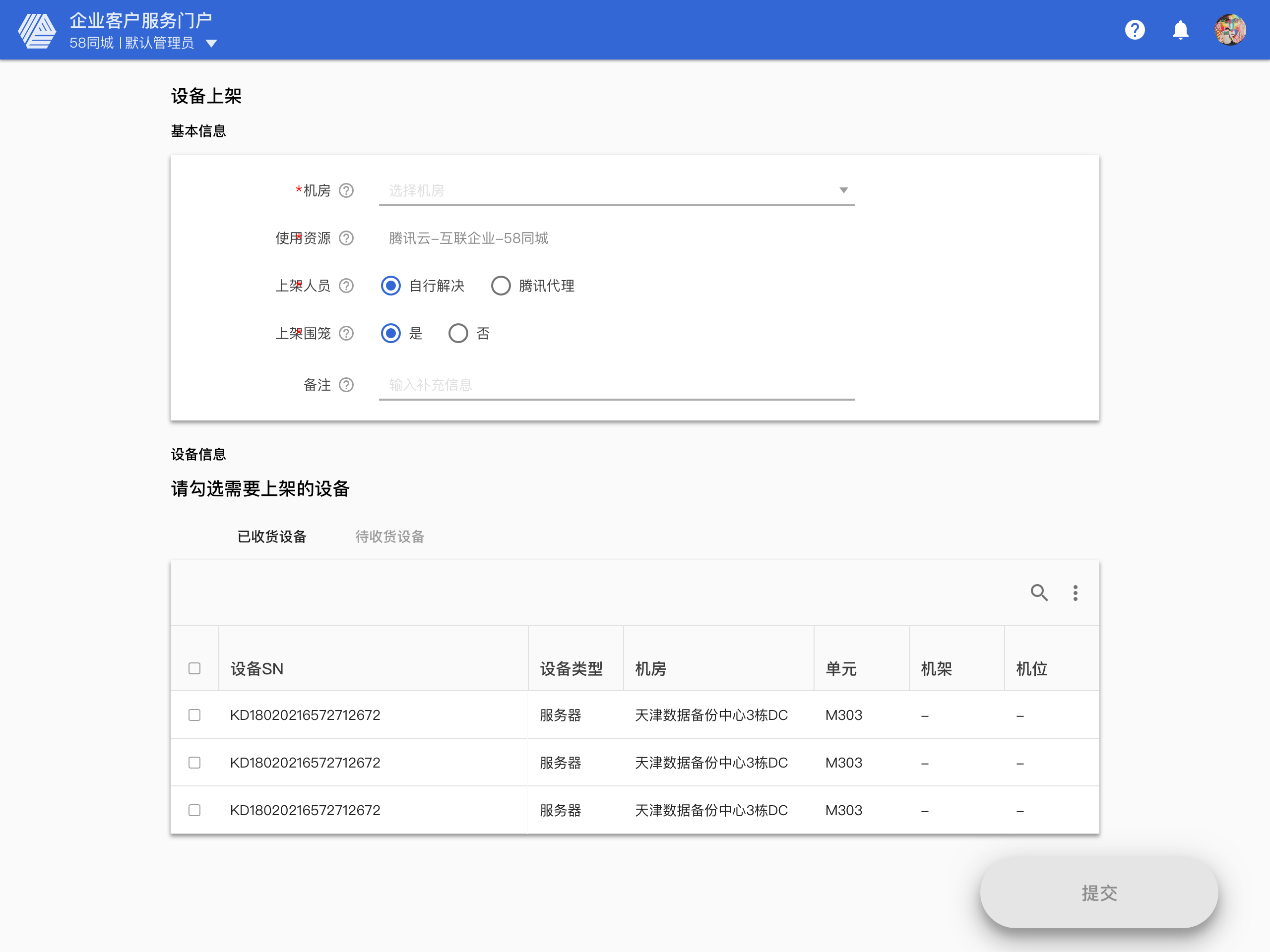
Task: Click the 企业客户服务门户 title
Action: 141,21
